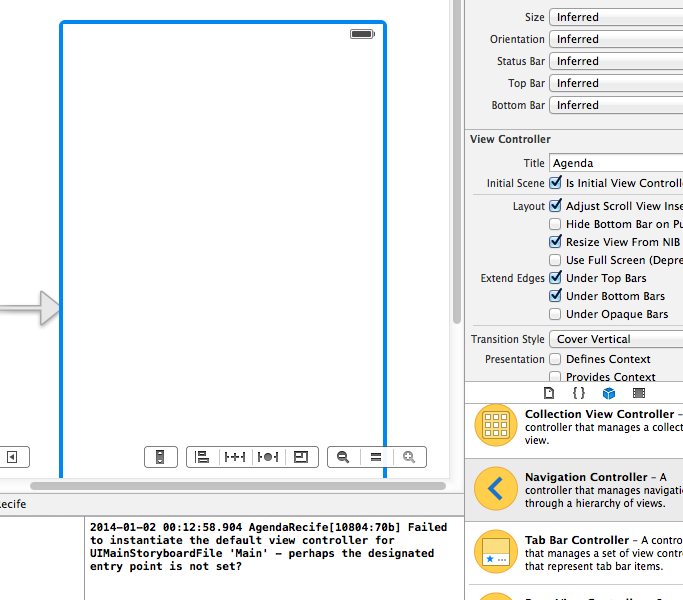Uncheck Is Initial View Controller
683x600 pixels.
click(555, 183)
